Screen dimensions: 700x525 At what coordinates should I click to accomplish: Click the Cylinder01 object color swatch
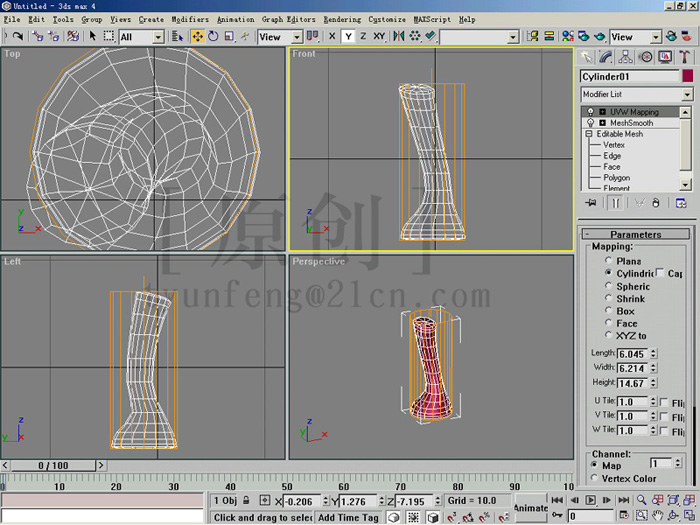point(688,76)
